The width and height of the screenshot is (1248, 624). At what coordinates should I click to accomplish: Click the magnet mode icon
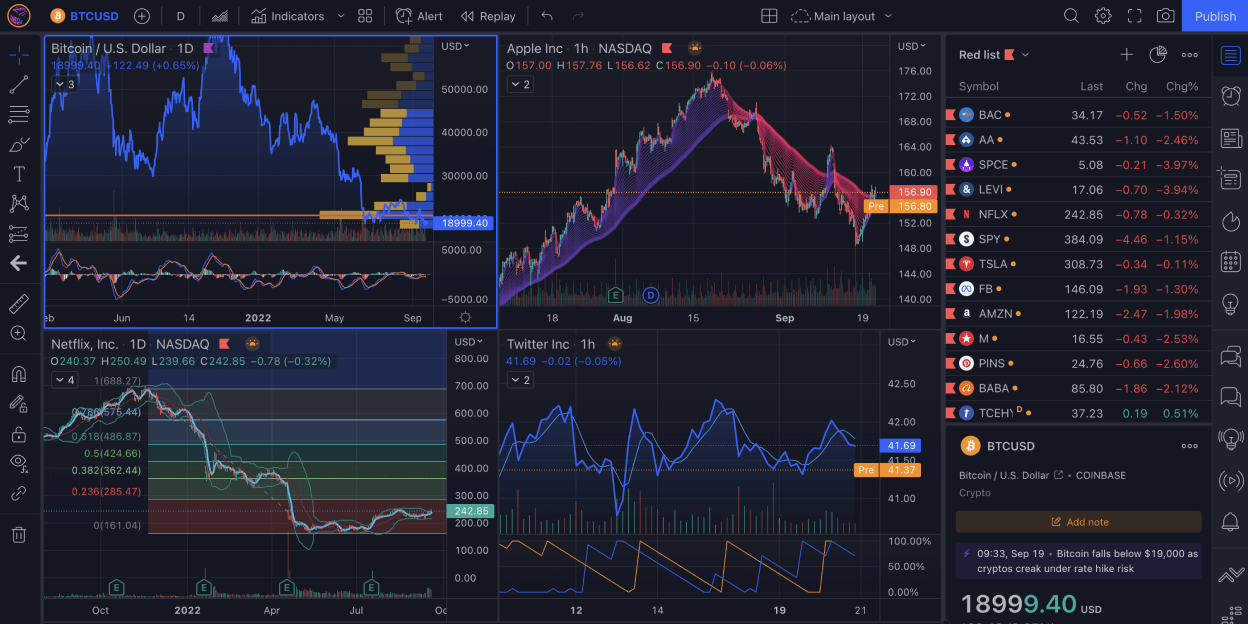18,375
